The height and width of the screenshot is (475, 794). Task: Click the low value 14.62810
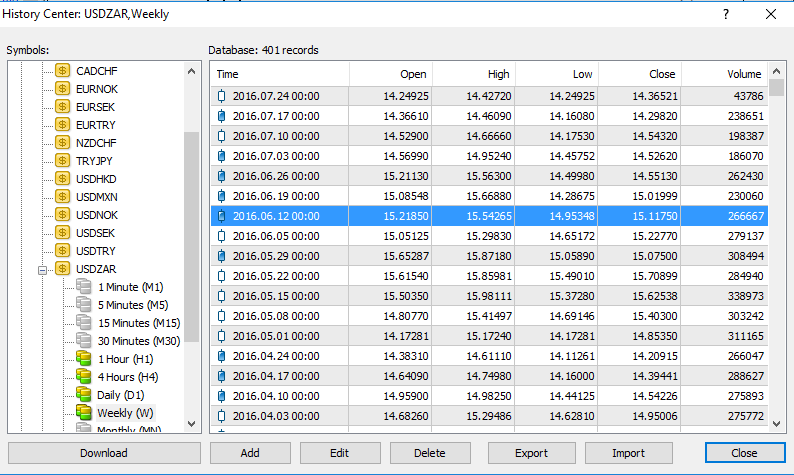pos(572,416)
